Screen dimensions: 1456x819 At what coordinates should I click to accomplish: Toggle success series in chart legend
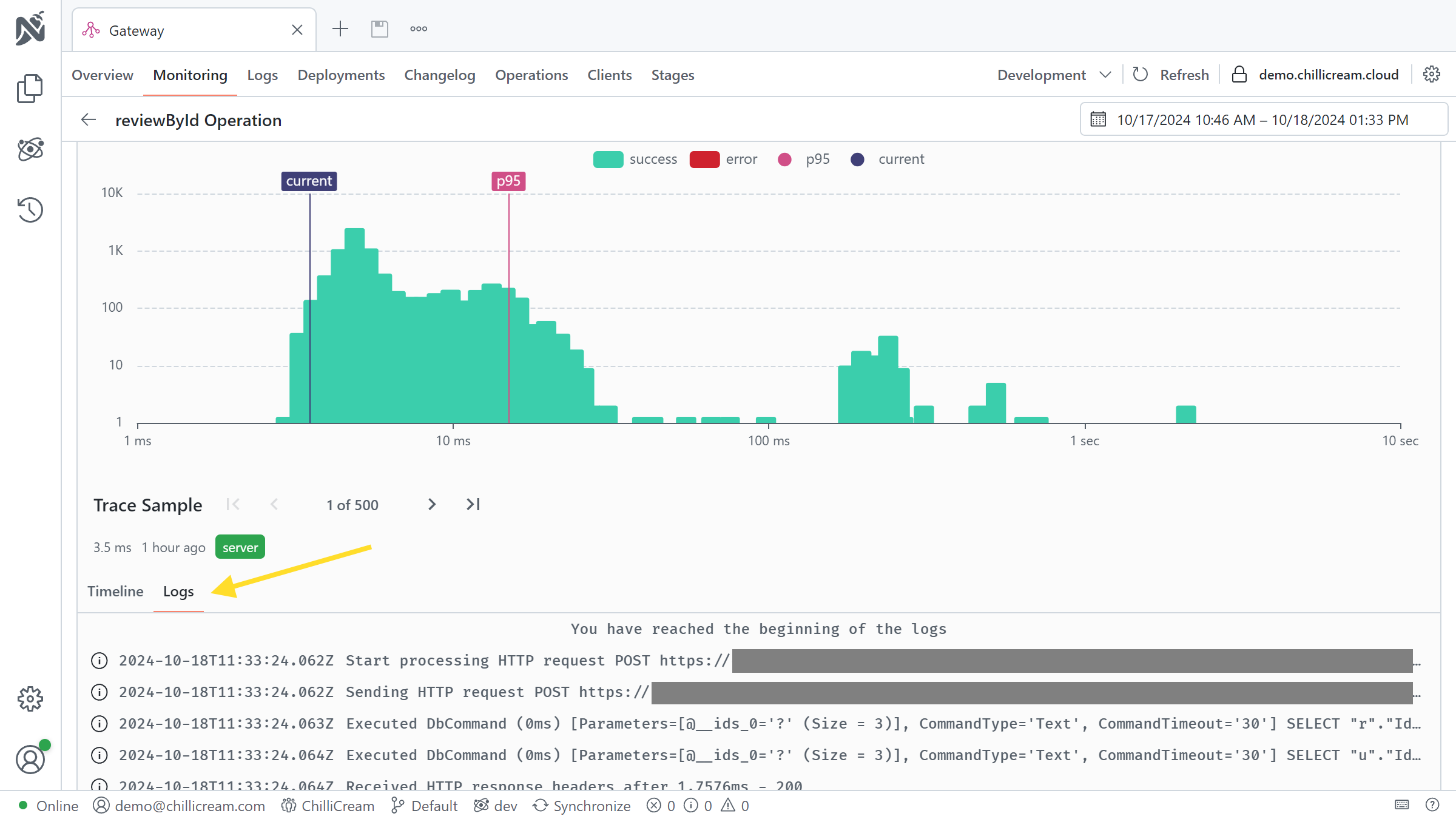tap(635, 160)
